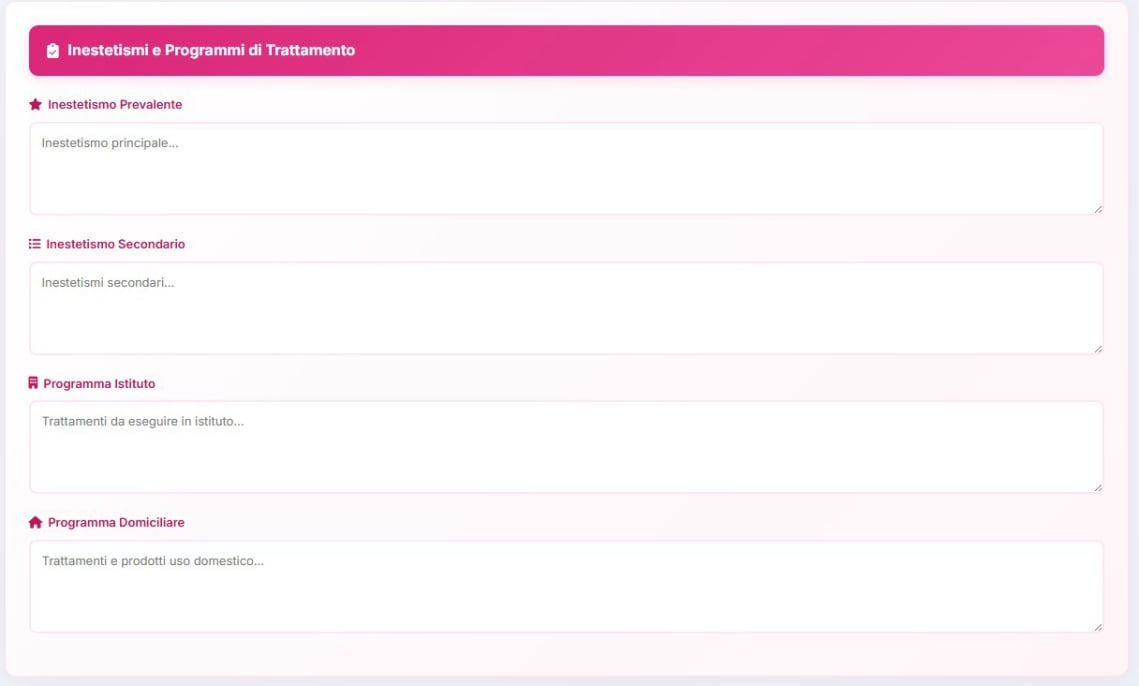Click the house icon beside Programma Domiciliare

(35, 523)
